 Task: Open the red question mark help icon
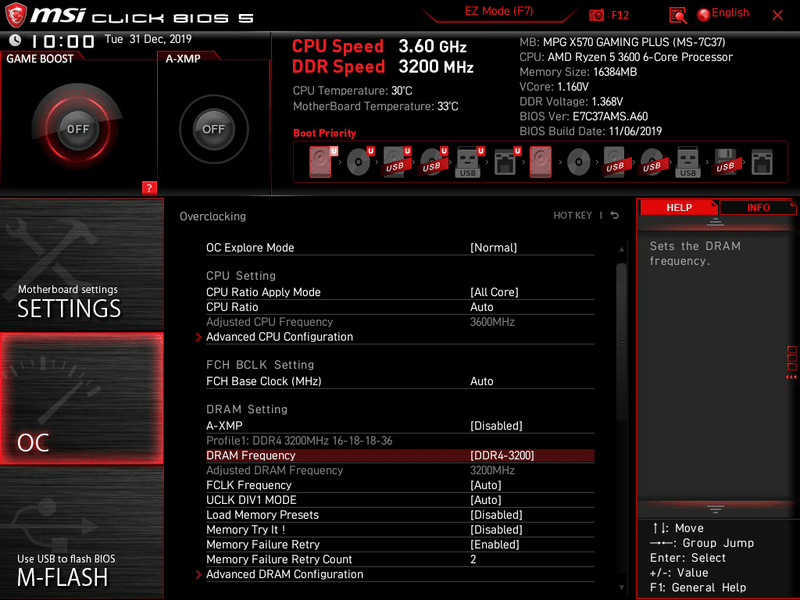point(149,188)
